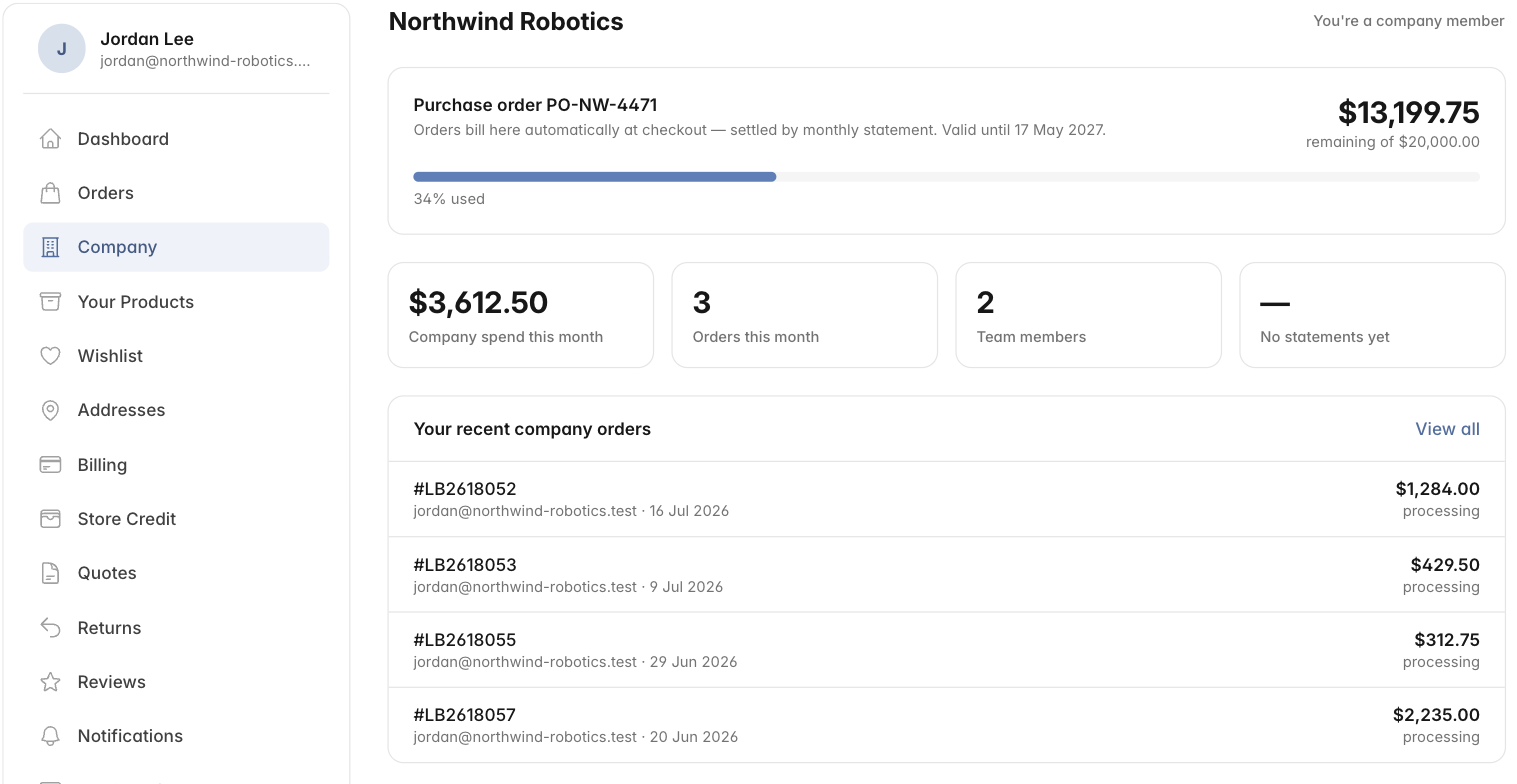Click the 20 Jun 2026 order date line
This screenshot has height=784, width=1517.
coord(575,737)
